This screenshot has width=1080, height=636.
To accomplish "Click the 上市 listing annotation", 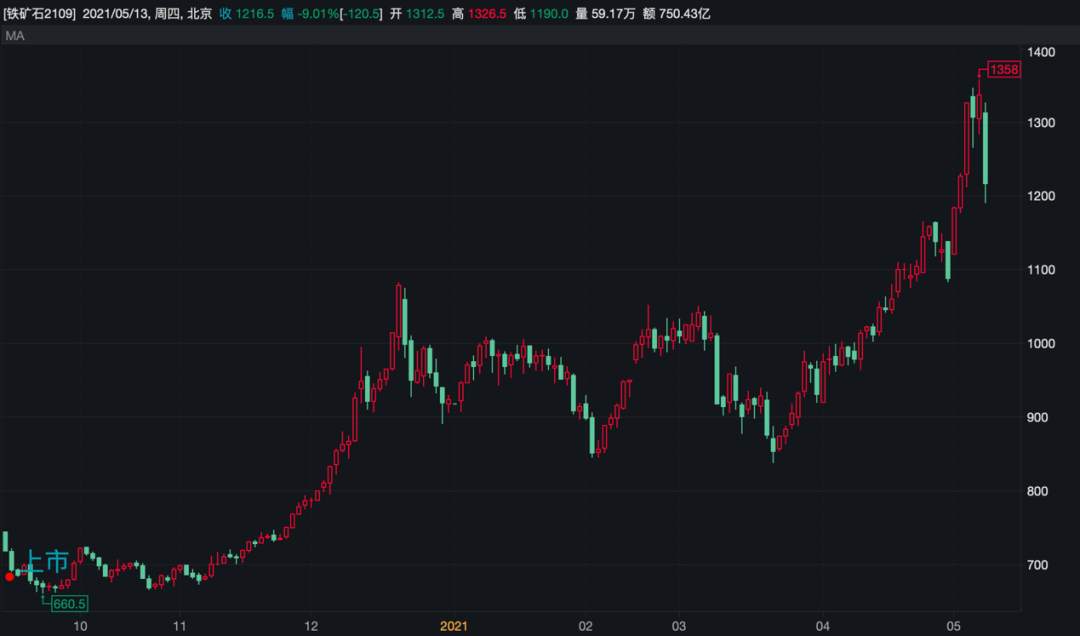I will 47,561.
